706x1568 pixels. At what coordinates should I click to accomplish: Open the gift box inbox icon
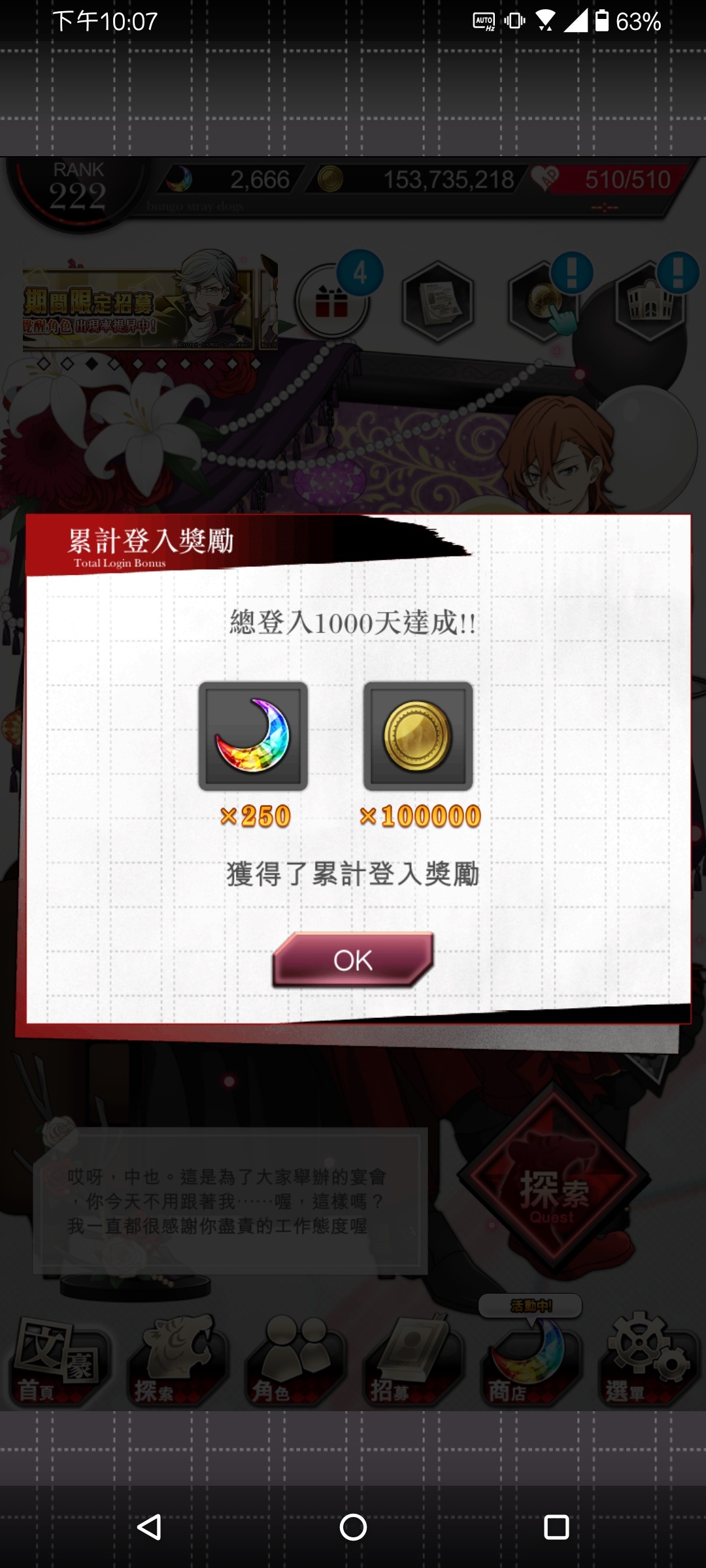pos(331,301)
